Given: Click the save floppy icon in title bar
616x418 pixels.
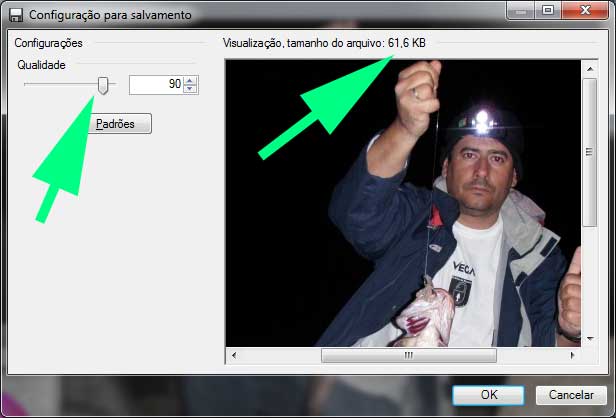Looking at the screenshot, I should 16,15.
